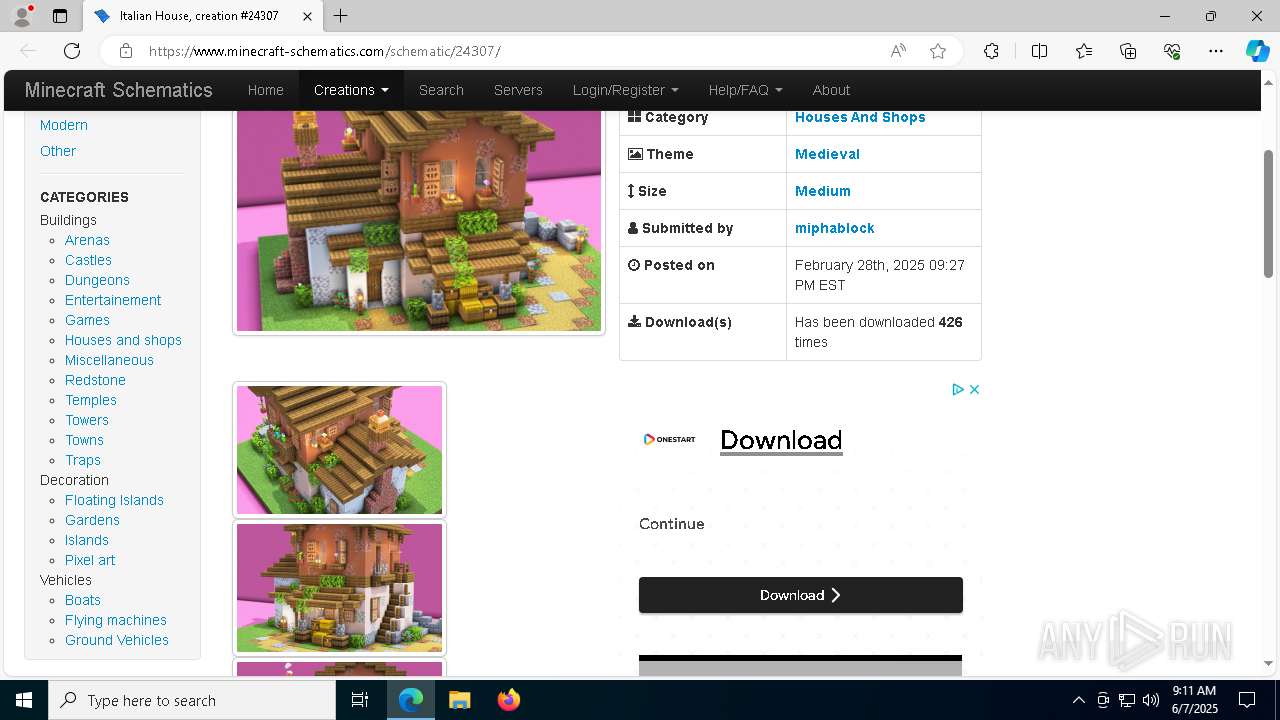Open the tab actions menu icon

point(60,16)
